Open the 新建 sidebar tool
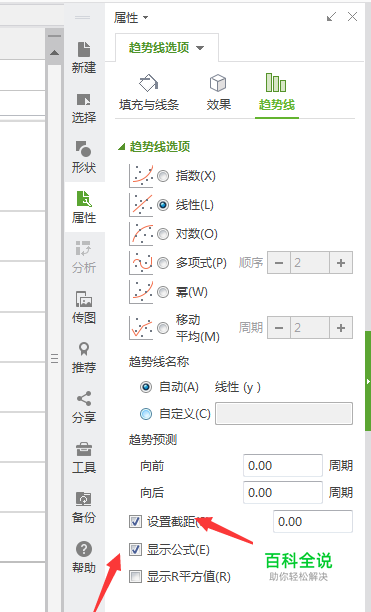371x612 pixels. [x=84, y=58]
